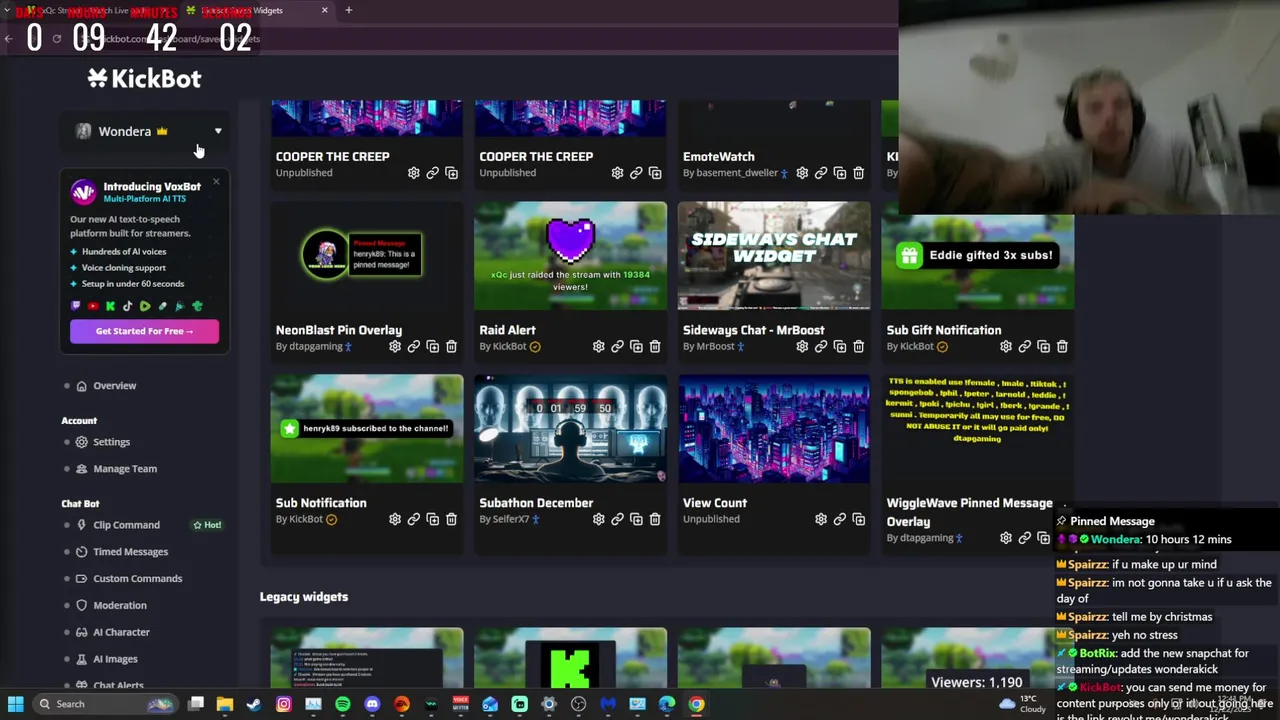Copy link for Sideways Chat - MrBoost
Viewport: 1280px width, 720px height.
pyautogui.click(x=821, y=346)
